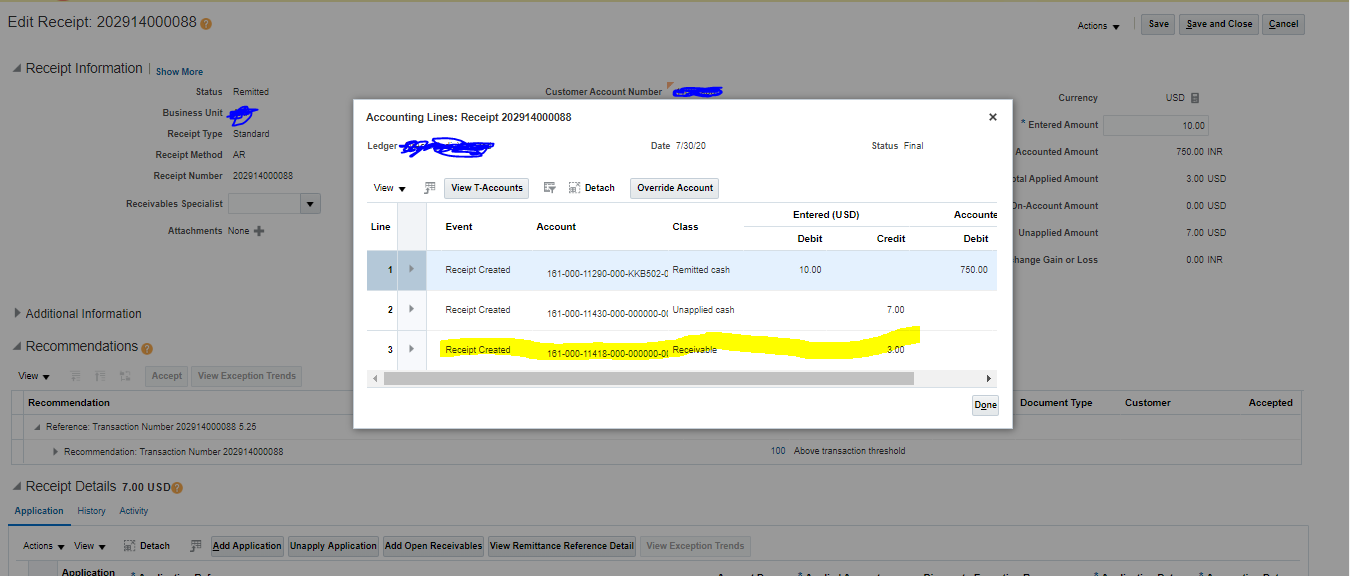Expand accounting line 3 details arrow
This screenshot has width=1350, height=576.
point(412,350)
